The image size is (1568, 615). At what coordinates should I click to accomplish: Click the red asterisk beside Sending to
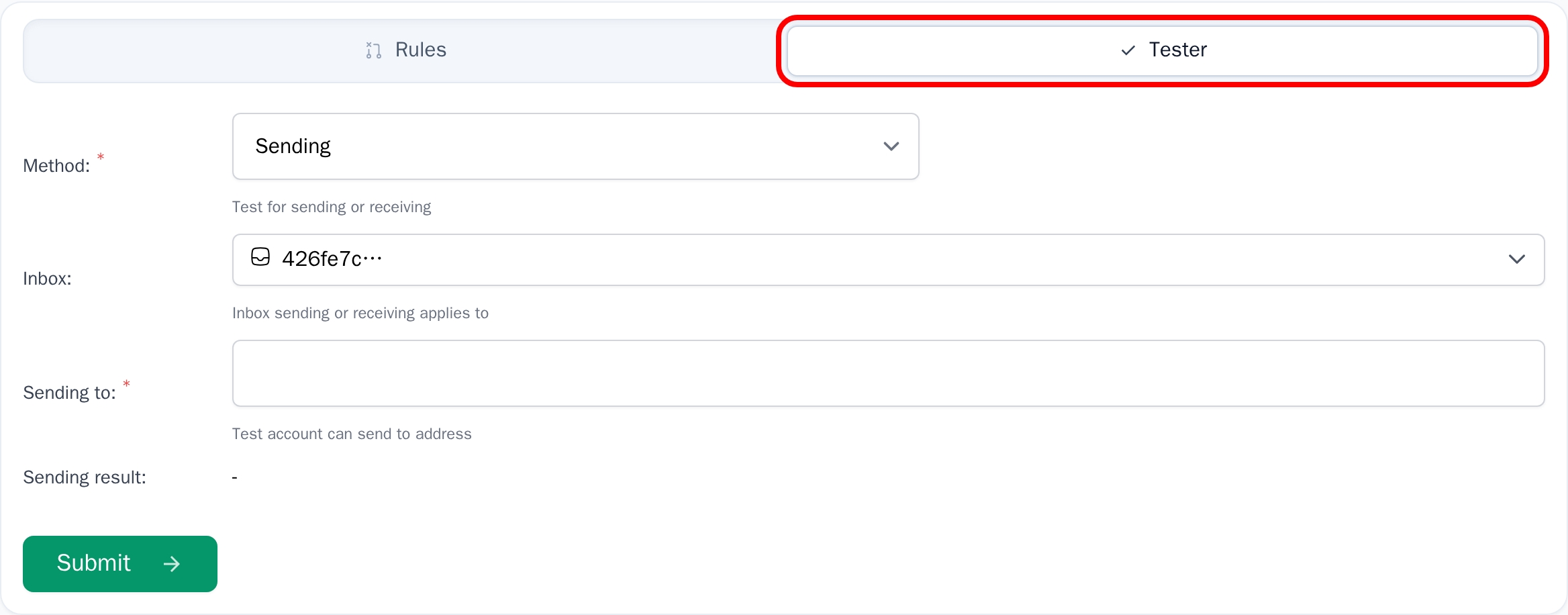click(x=126, y=383)
